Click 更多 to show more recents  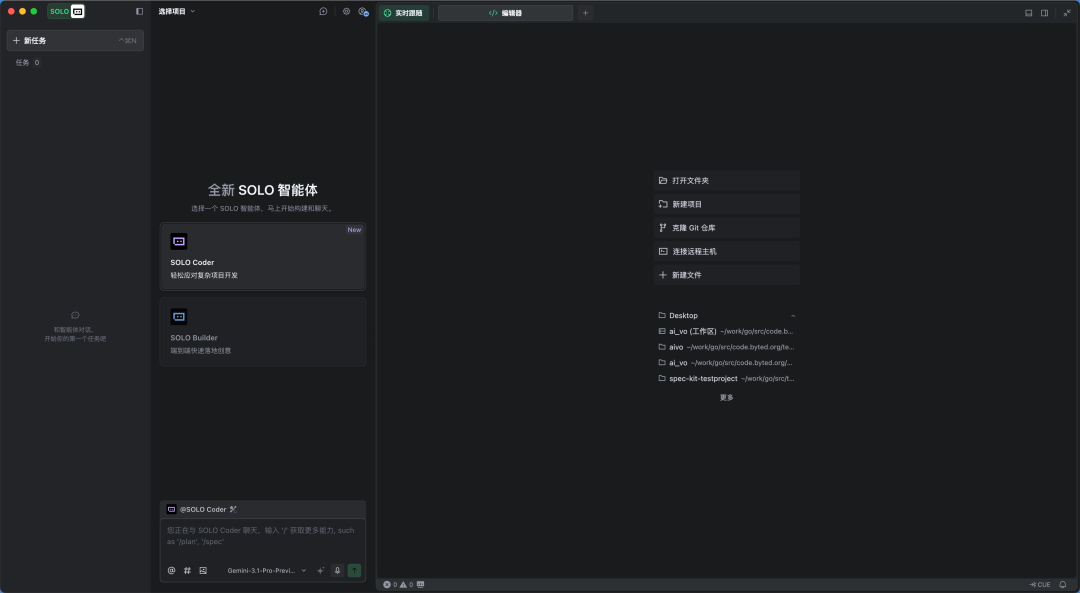pyautogui.click(x=727, y=397)
